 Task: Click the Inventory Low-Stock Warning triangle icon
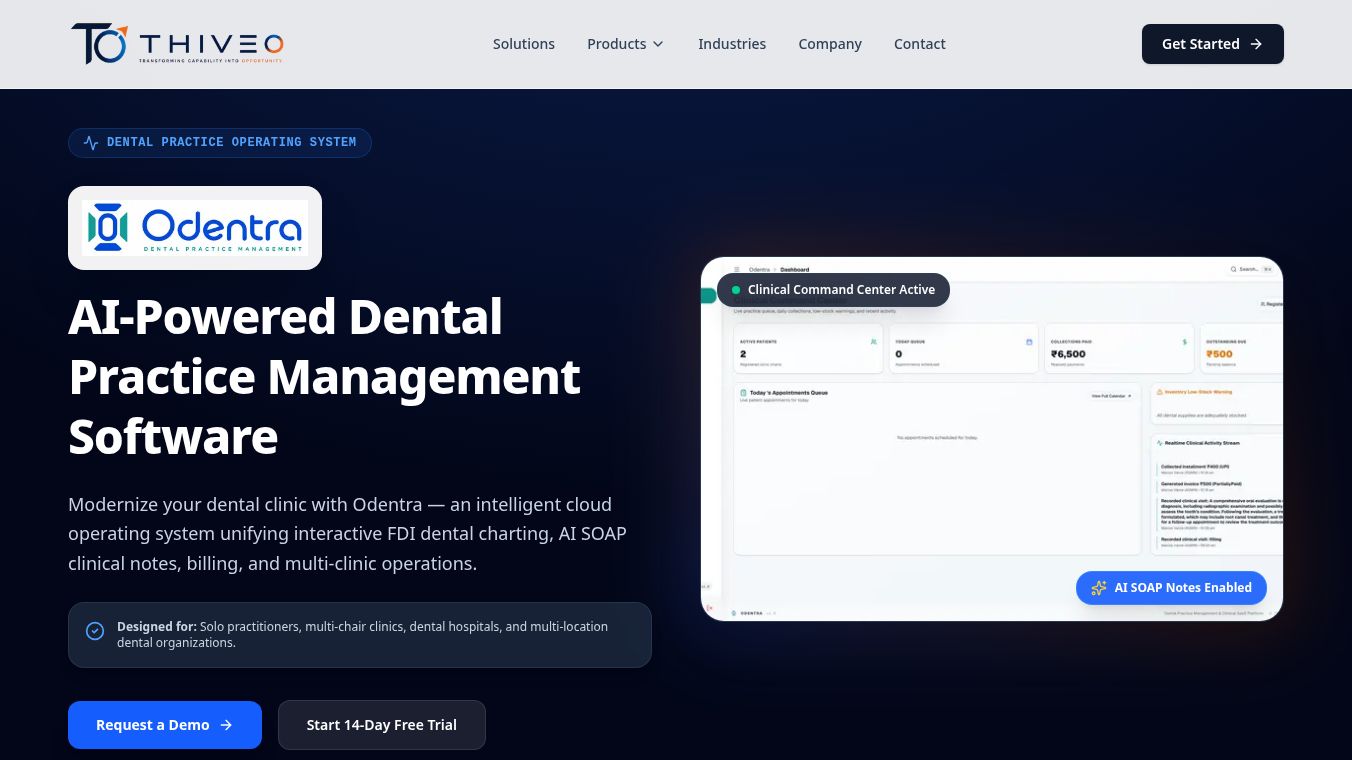pos(1160,392)
